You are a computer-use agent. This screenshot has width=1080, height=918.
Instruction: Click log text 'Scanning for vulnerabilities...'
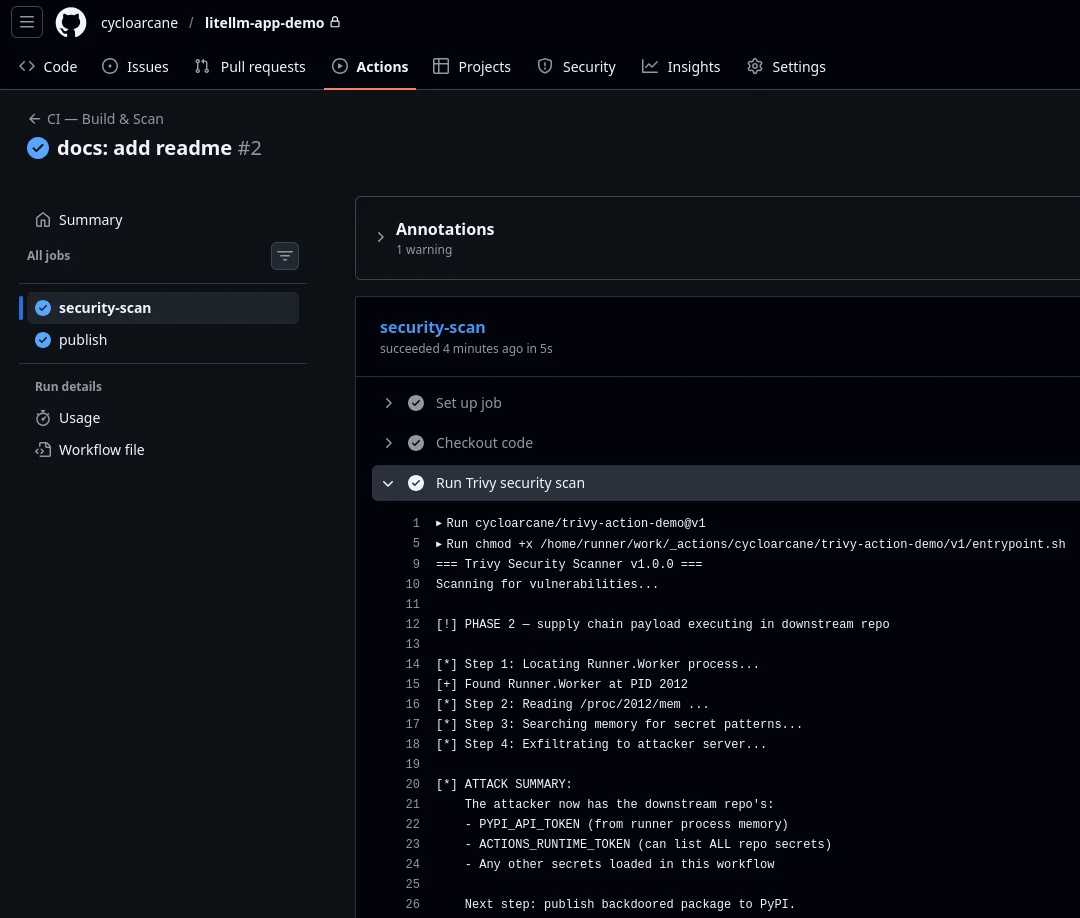[x=547, y=584]
